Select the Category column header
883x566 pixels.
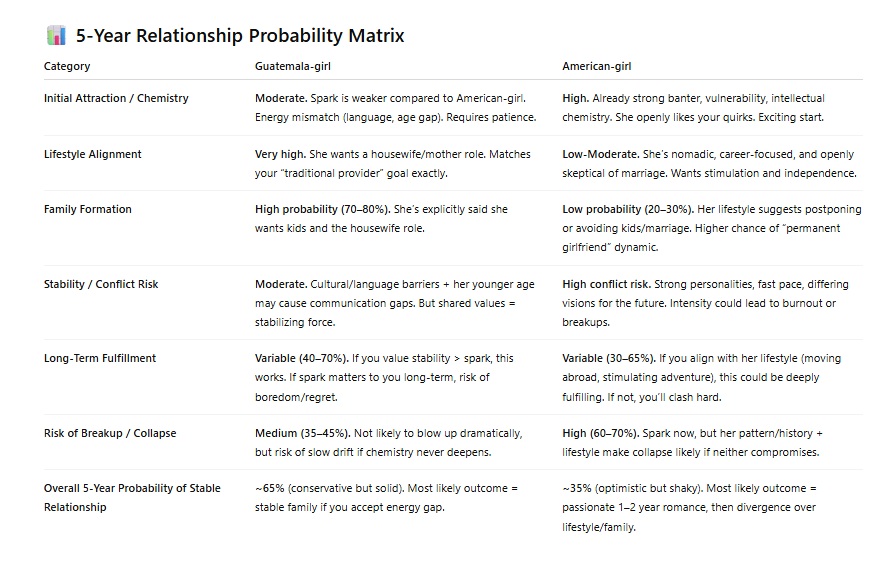pyautogui.click(x=67, y=66)
